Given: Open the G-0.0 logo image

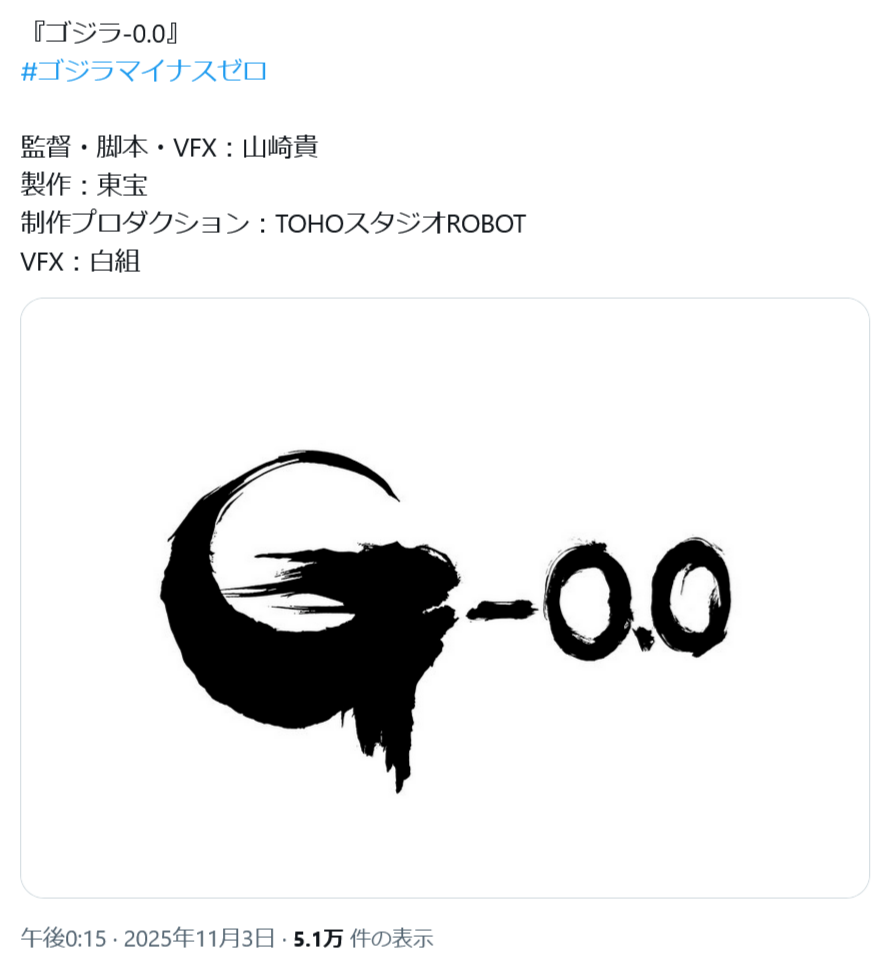Looking at the screenshot, I should click(x=445, y=598).
